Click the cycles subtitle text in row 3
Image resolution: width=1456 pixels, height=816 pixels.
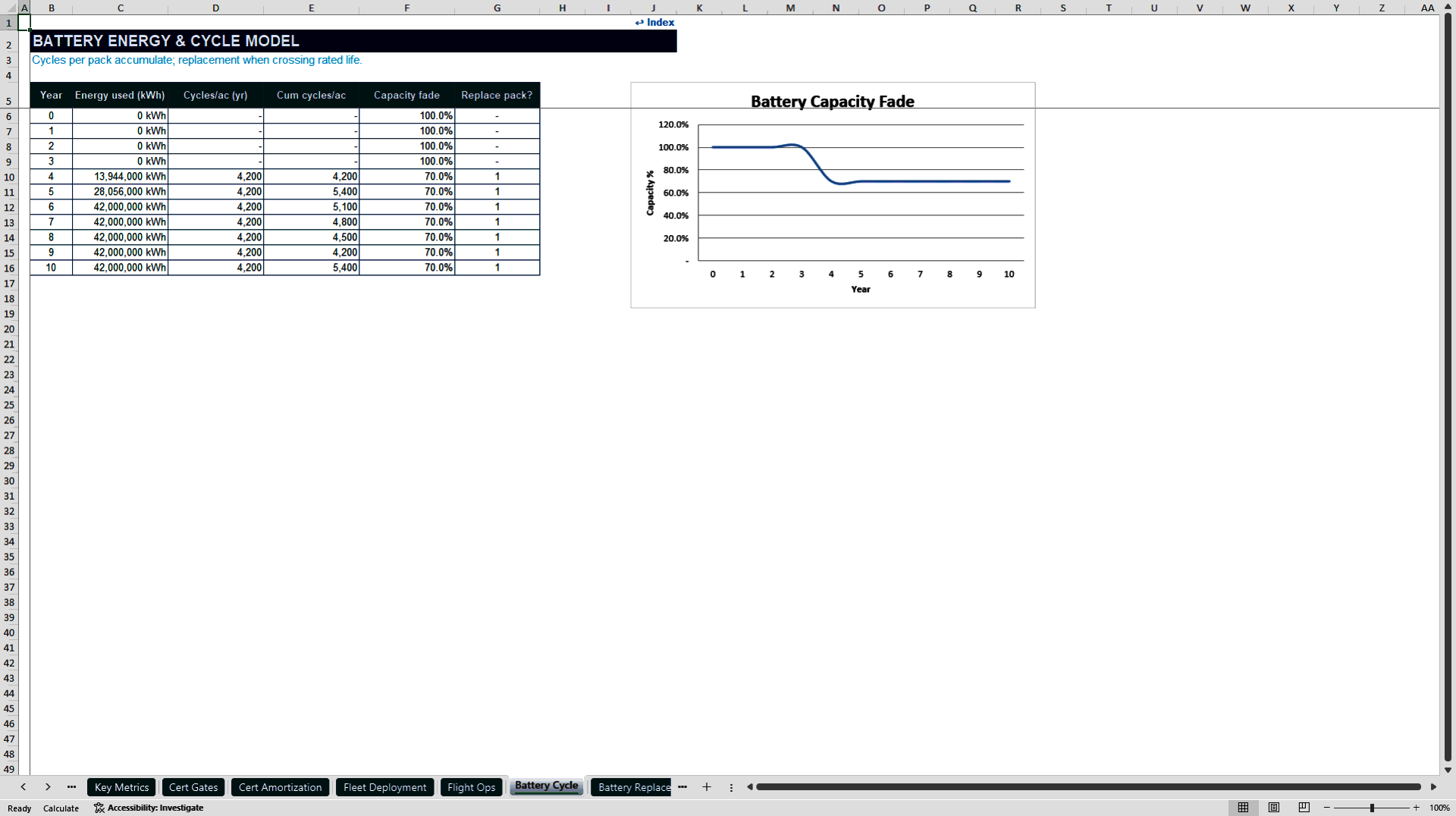(197, 60)
